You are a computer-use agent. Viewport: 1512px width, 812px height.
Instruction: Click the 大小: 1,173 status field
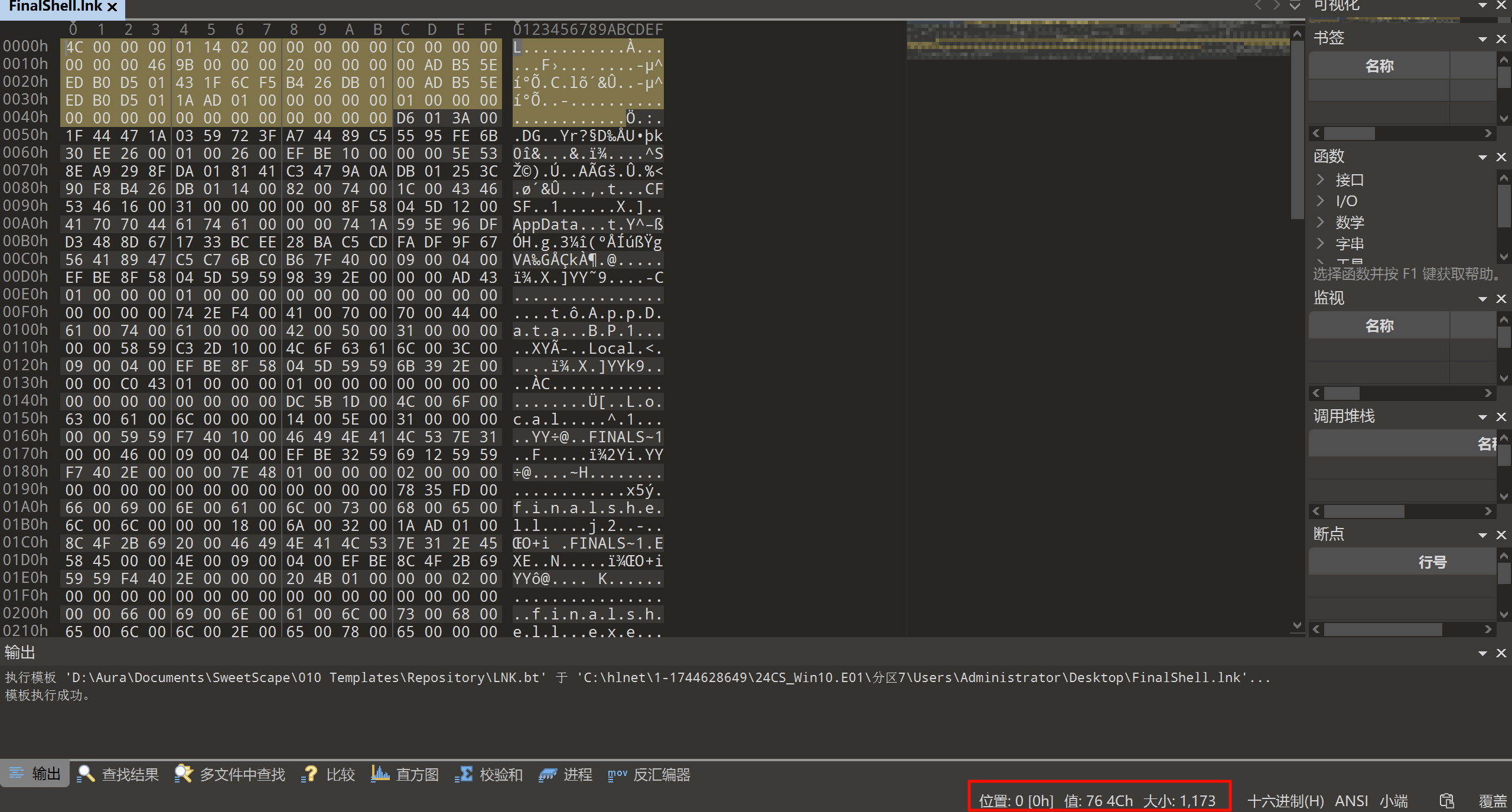pyautogui.click(x=1179, y=801)
